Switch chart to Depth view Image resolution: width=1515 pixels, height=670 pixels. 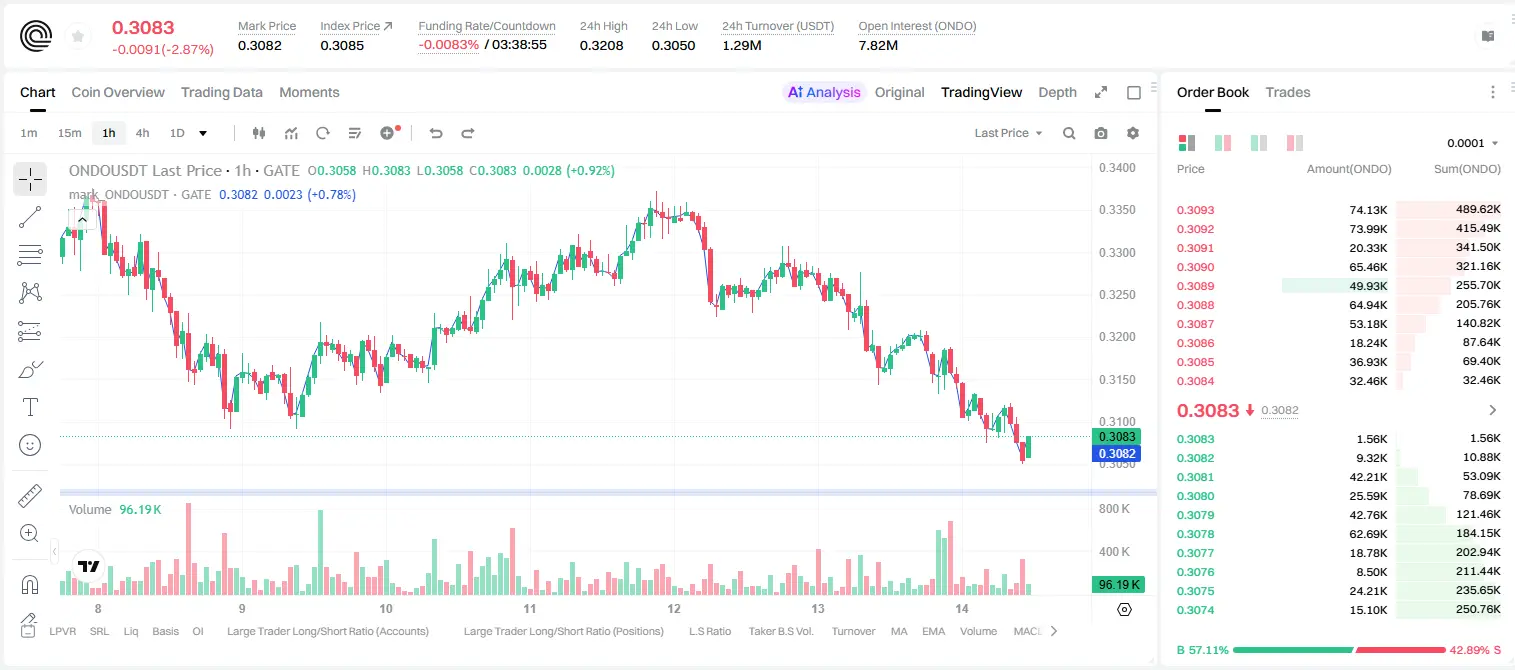(1057, 92)
